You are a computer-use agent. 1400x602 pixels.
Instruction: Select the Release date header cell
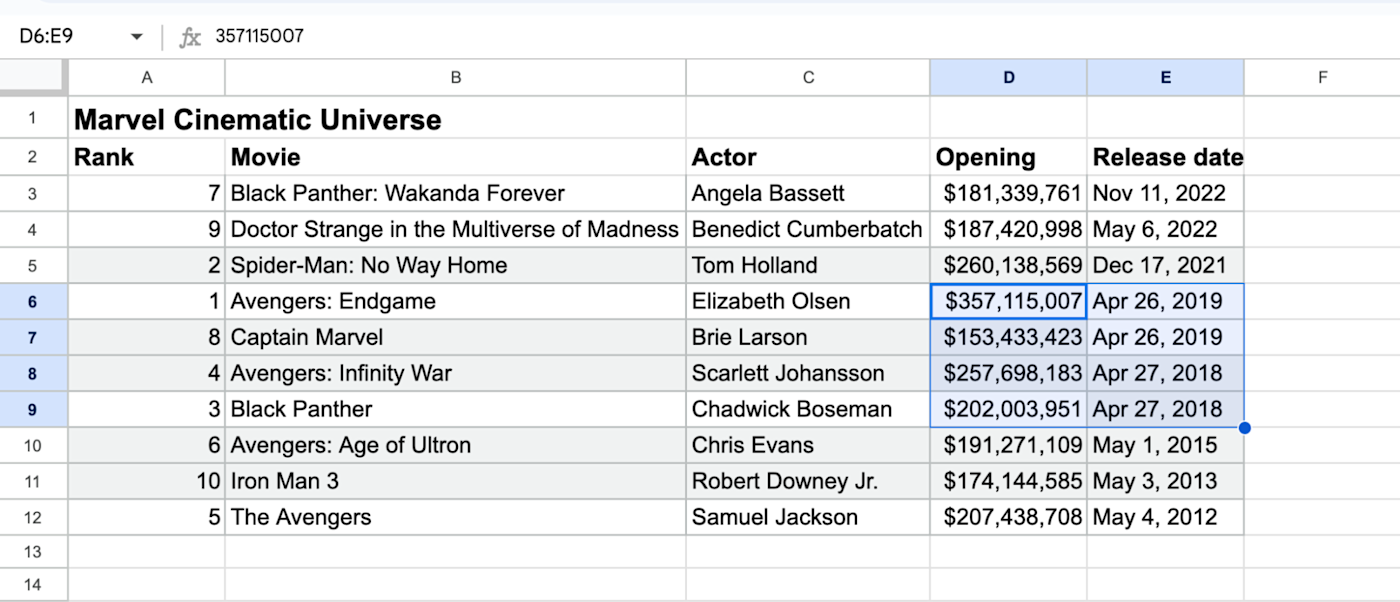pos(1165,157)
